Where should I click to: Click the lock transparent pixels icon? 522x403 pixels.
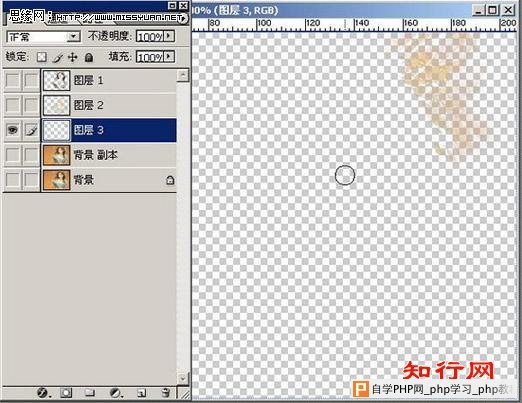[x=41, y=57]
